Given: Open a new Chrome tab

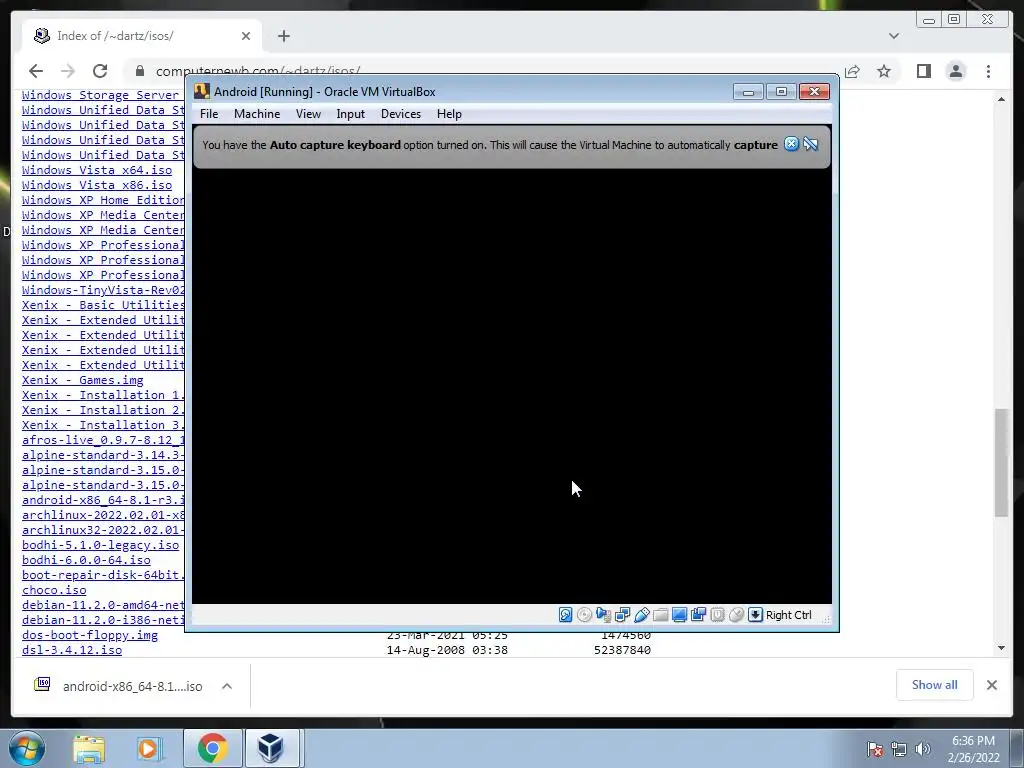Looking at the screenshot, I should [x=283, y=36].
